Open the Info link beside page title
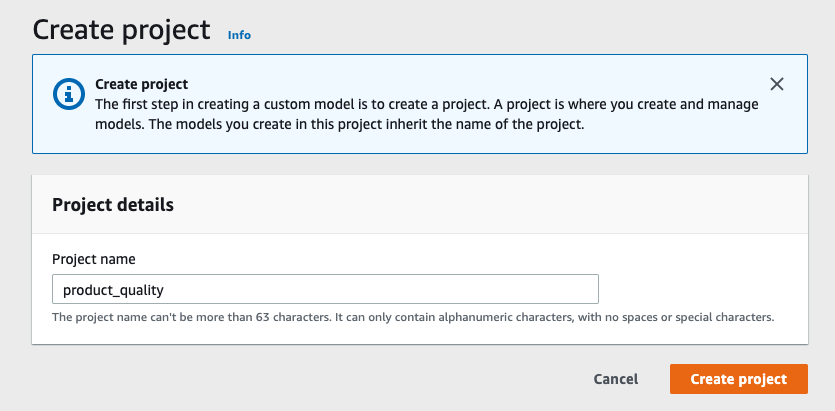 (239, 35)
